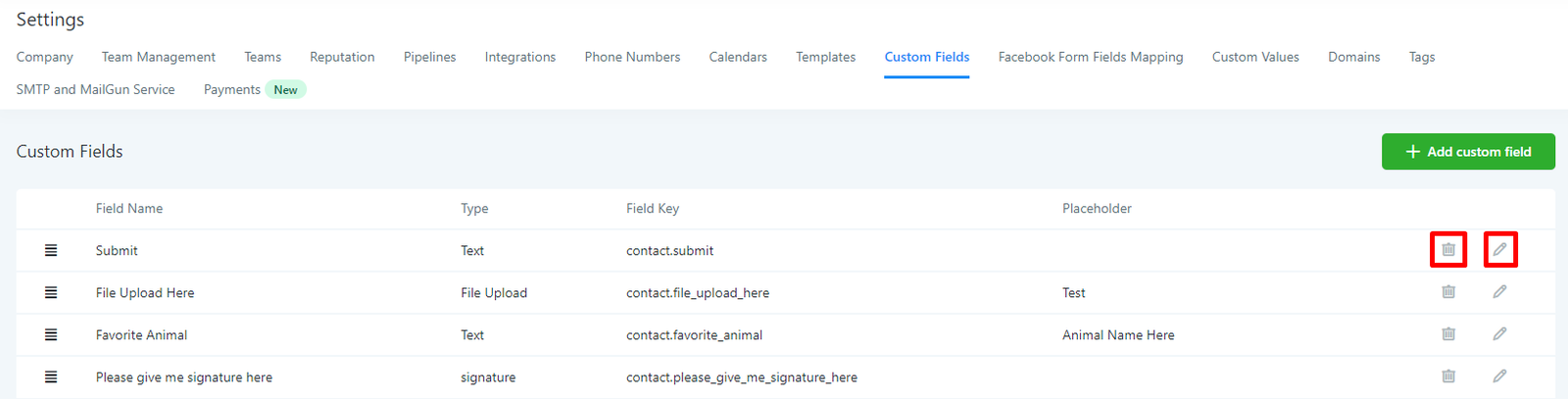Image resolution: width=1568 pixels, height=399 pixels.
Task: Navigate to the Phone Numbers tab
Action: point(632,57)
